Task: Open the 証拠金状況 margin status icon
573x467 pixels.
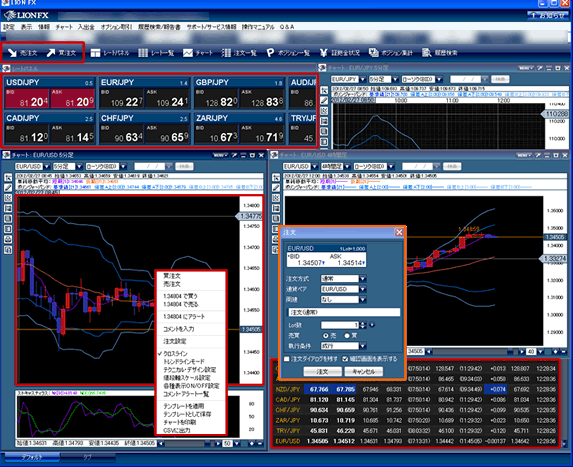Action: pos(339,53)
